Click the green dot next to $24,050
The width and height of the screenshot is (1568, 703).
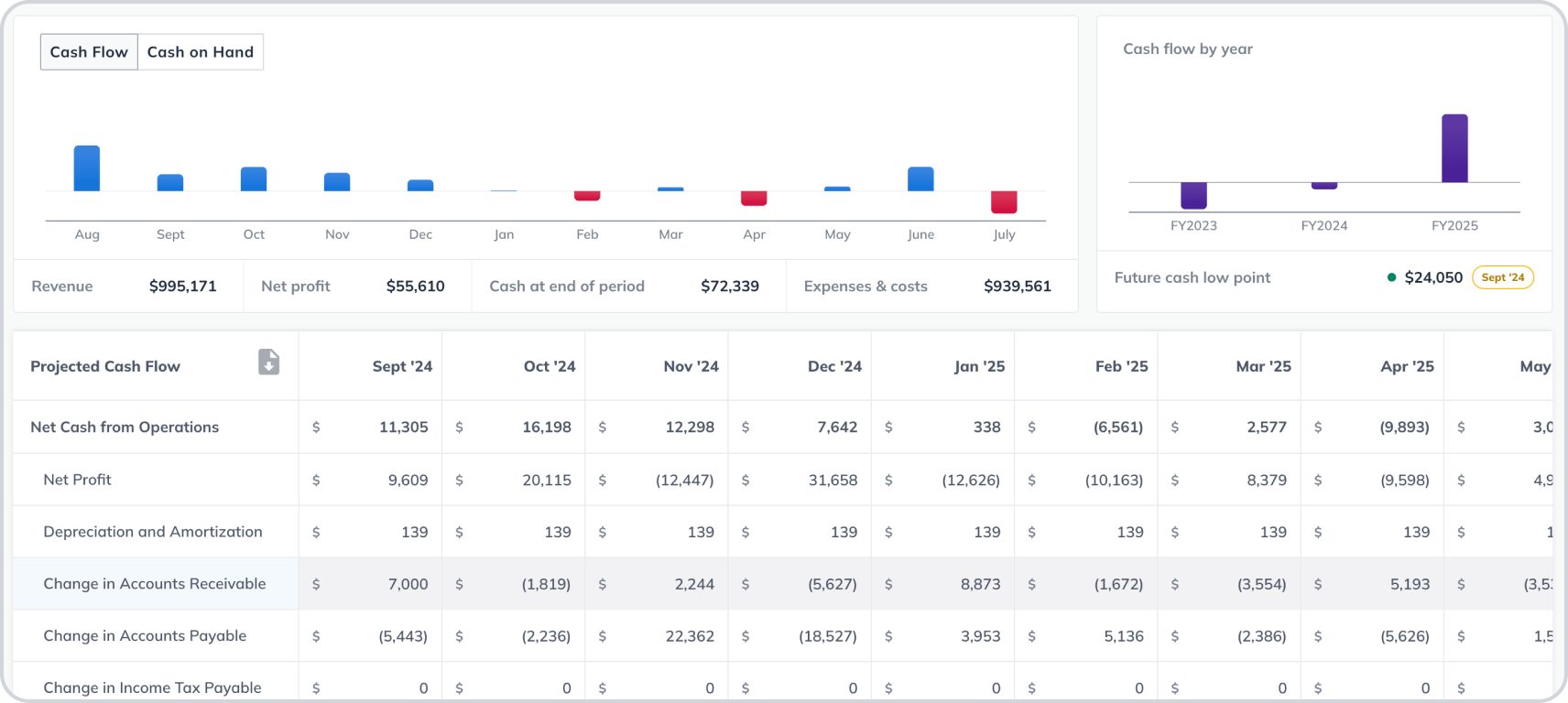pyautogui.click(x=1391, y=277)
